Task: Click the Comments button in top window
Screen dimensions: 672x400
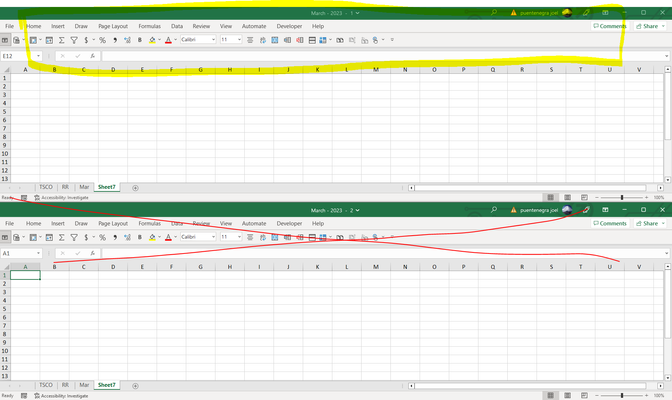Action: 610,26
